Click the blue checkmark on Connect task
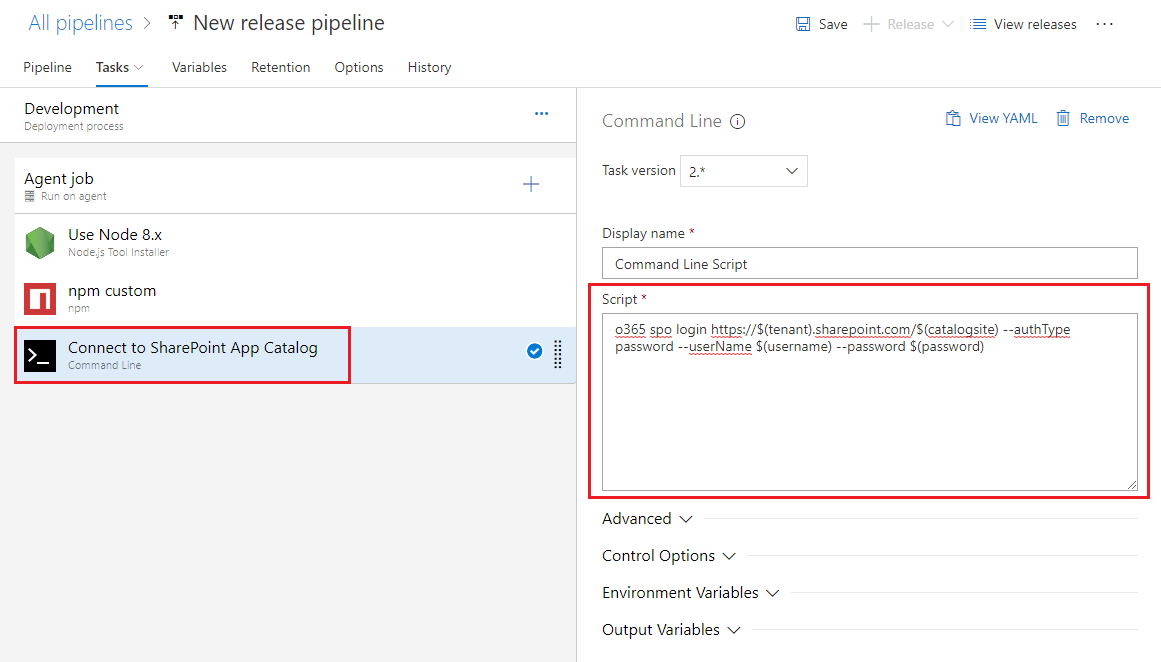1161x662 pixels. click(x=534, y=351)
